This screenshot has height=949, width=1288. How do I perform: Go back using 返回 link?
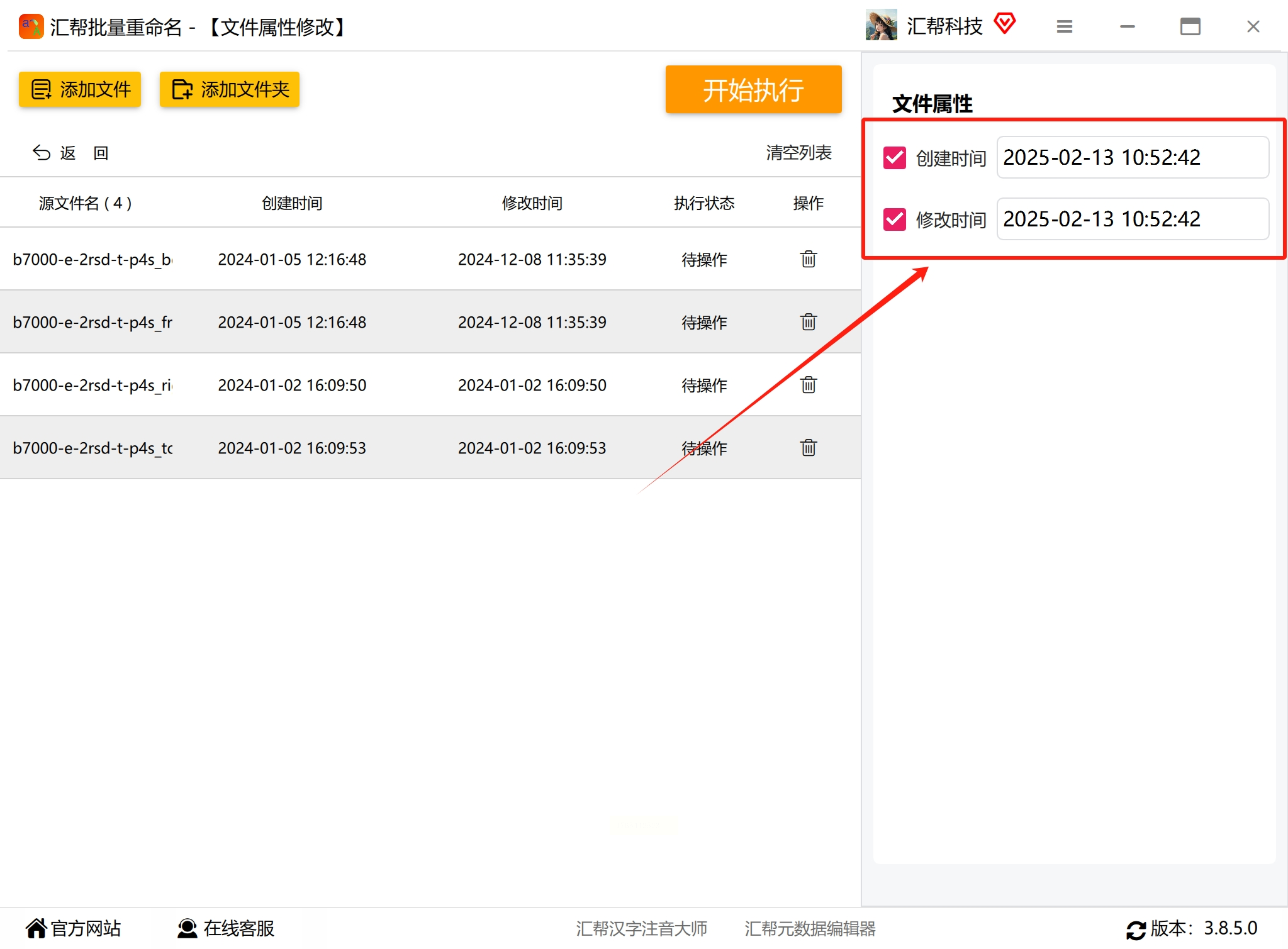click(x=70, y=153)
